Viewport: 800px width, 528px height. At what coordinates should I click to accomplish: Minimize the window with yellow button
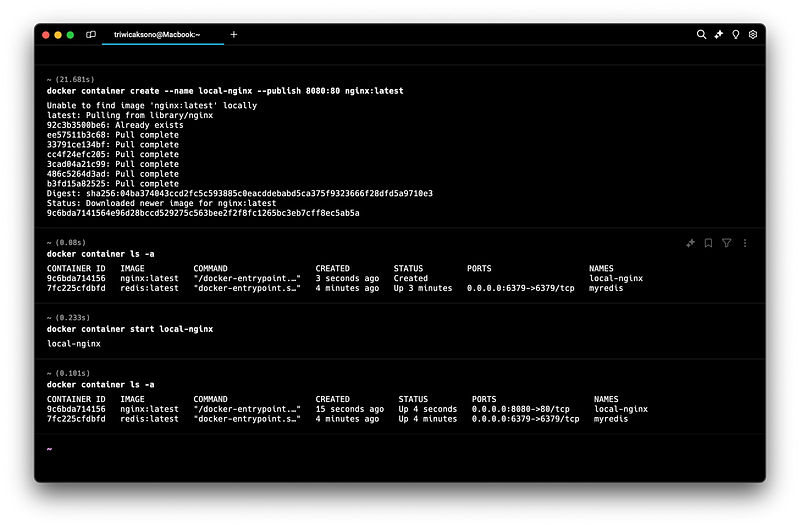[58, 35]
